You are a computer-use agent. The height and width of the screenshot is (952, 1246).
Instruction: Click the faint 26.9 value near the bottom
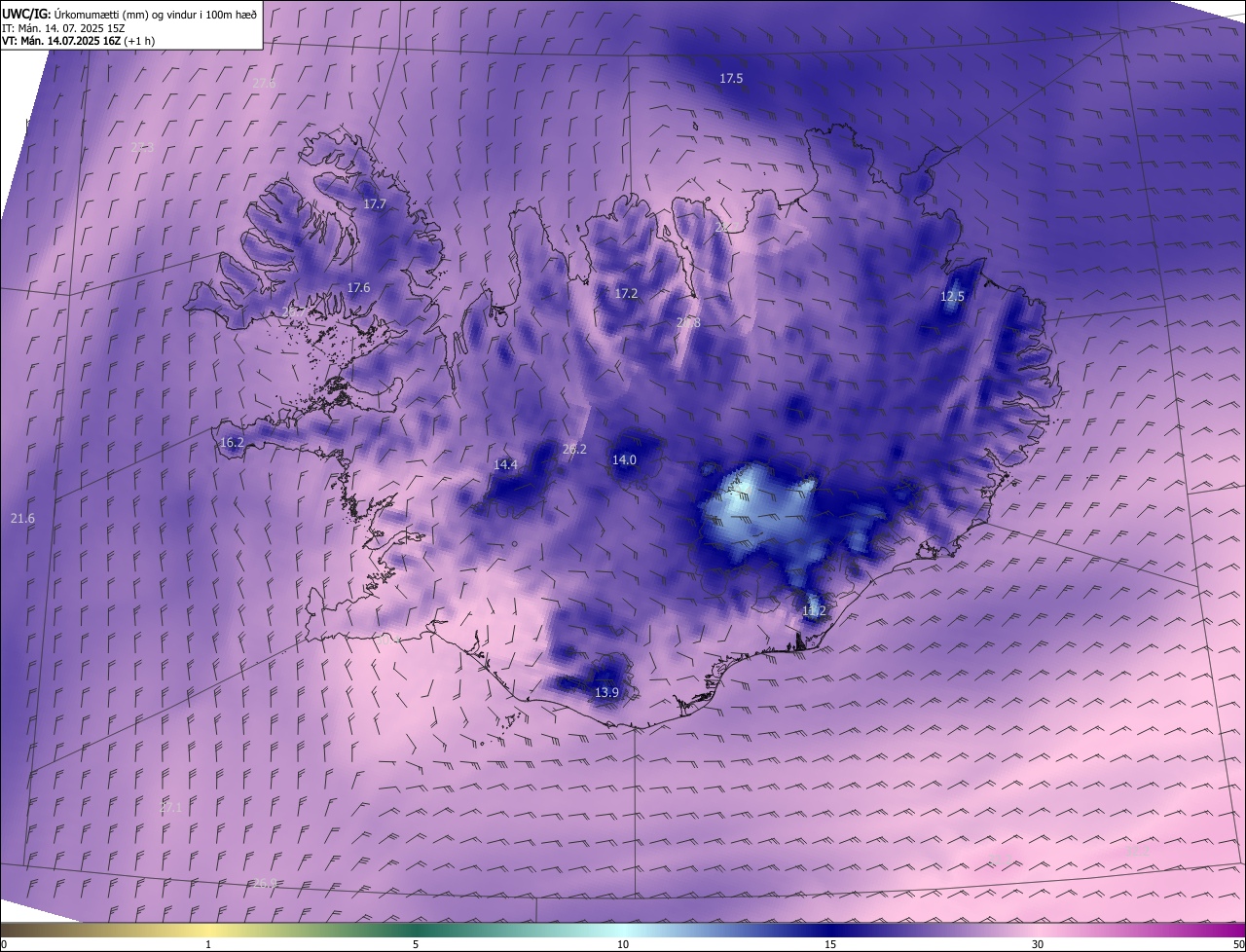tap(265, 884)
